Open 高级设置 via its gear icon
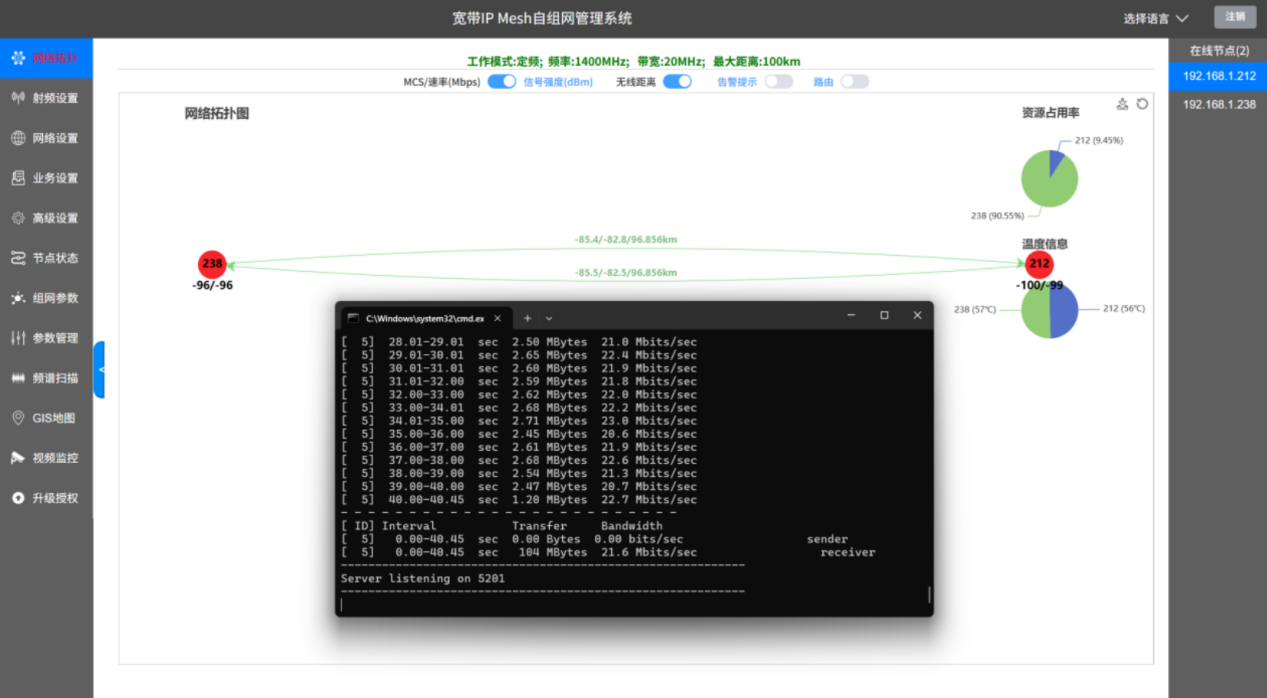 [18, 218]
